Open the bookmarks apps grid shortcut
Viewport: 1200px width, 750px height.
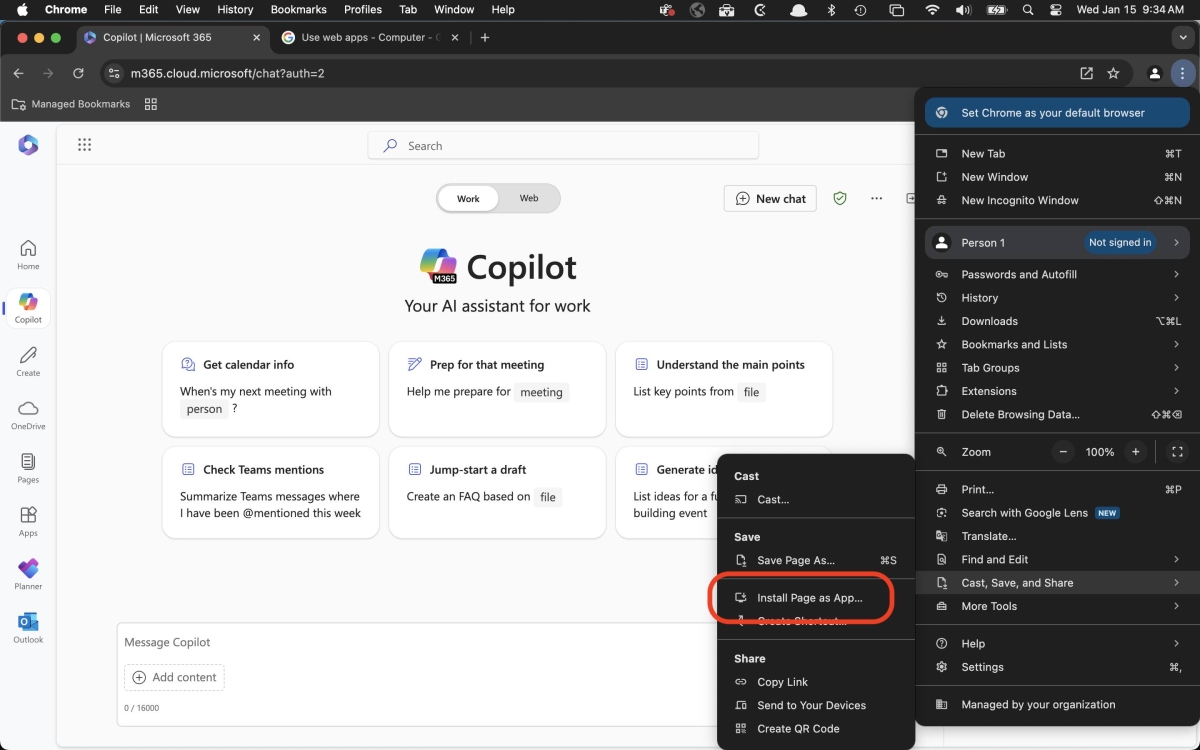tap(151, 104)
